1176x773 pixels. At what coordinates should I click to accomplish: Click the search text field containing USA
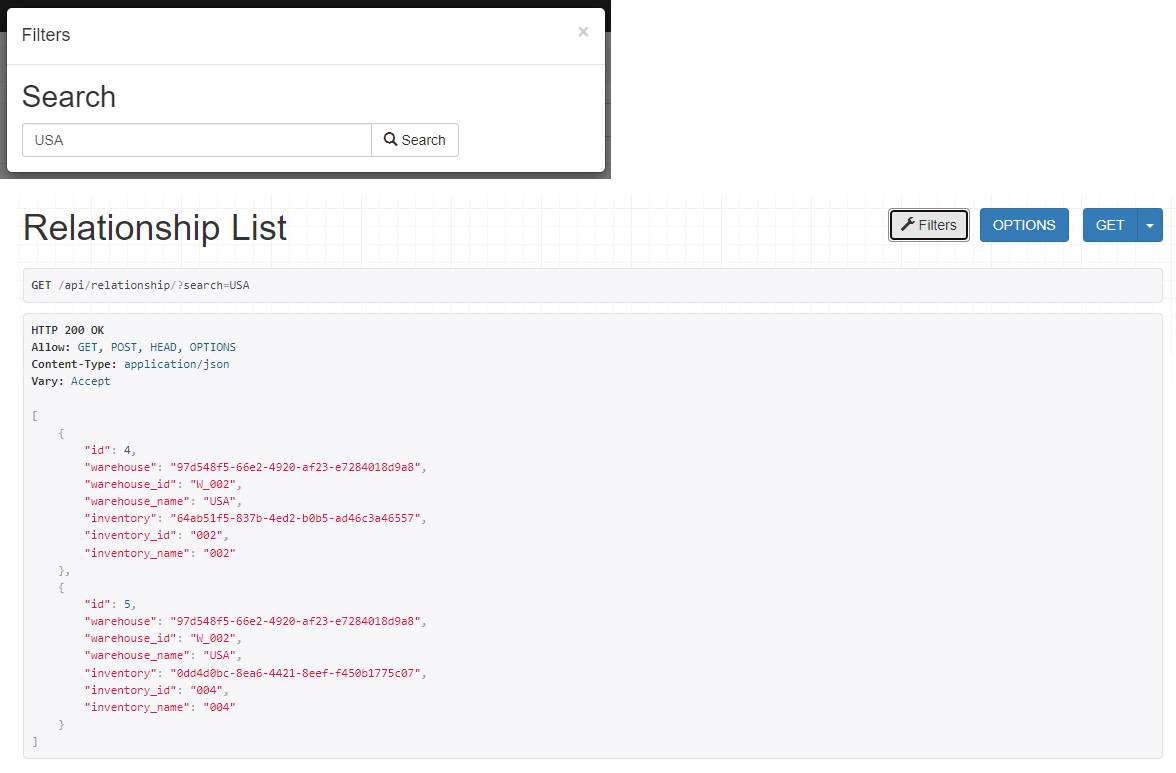[197, 140]
